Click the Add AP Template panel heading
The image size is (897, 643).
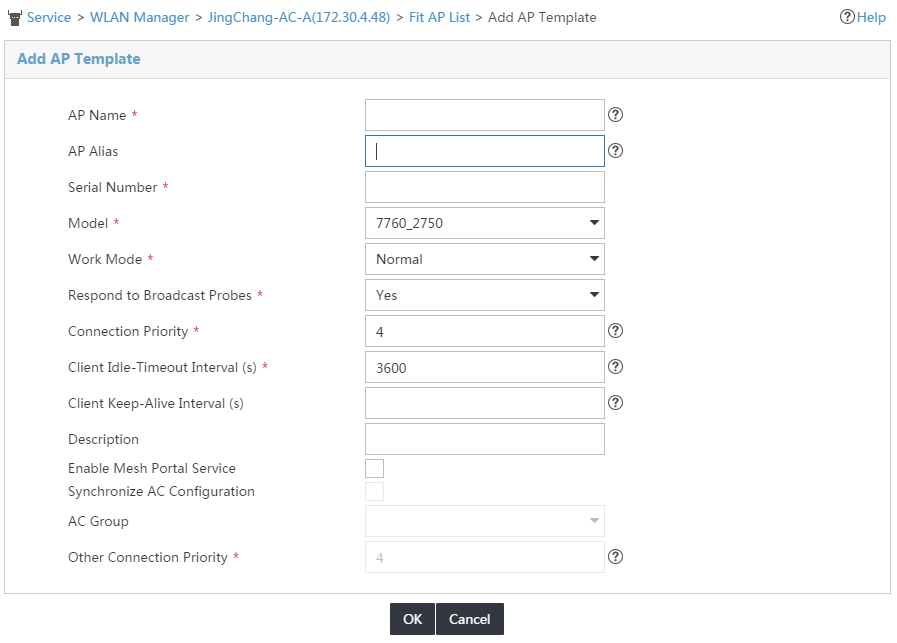coord(78,59)
